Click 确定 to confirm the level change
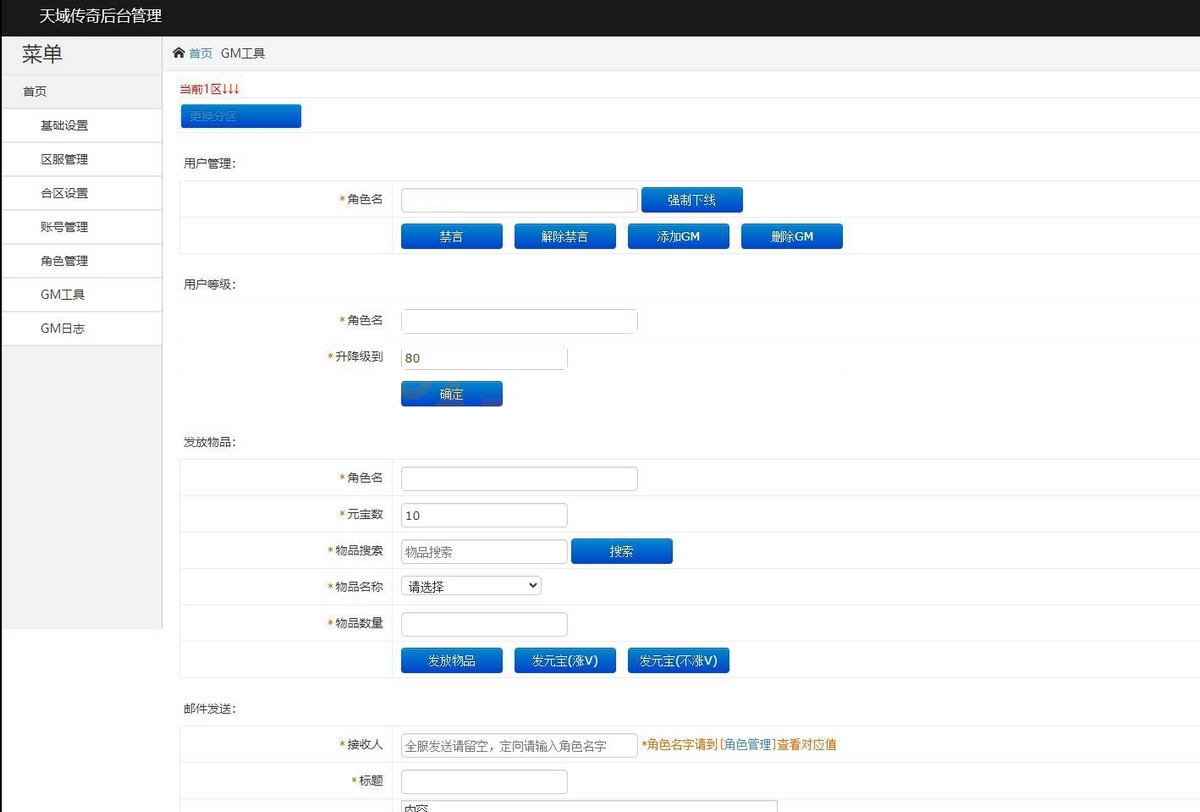This screenshot has width=1200, height=812. click(x=452, y=394)
